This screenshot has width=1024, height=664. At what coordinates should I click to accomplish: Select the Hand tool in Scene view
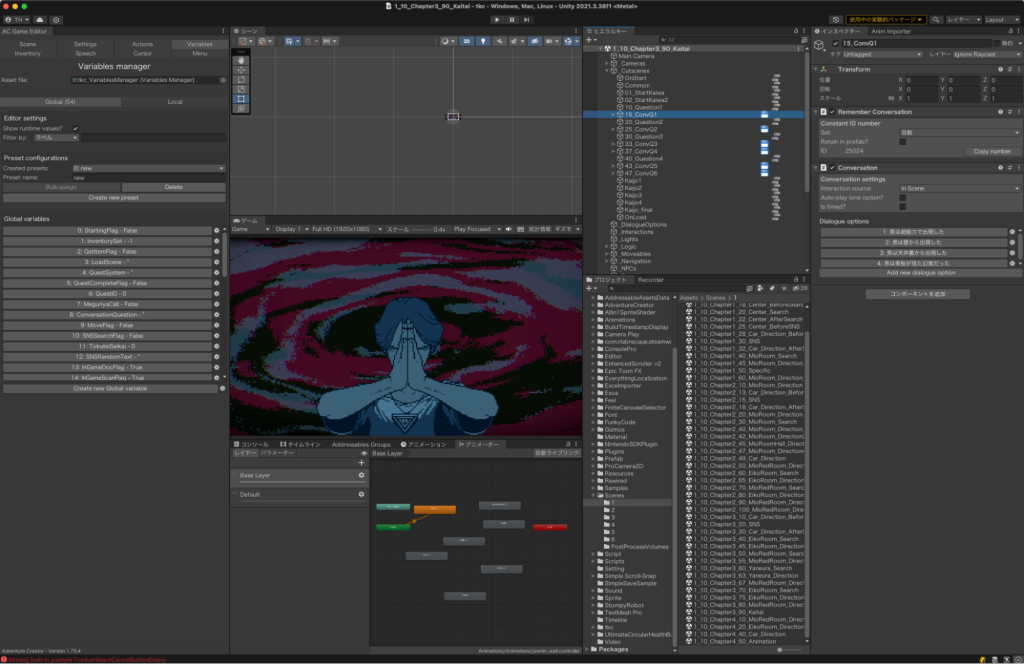point(241,59)
